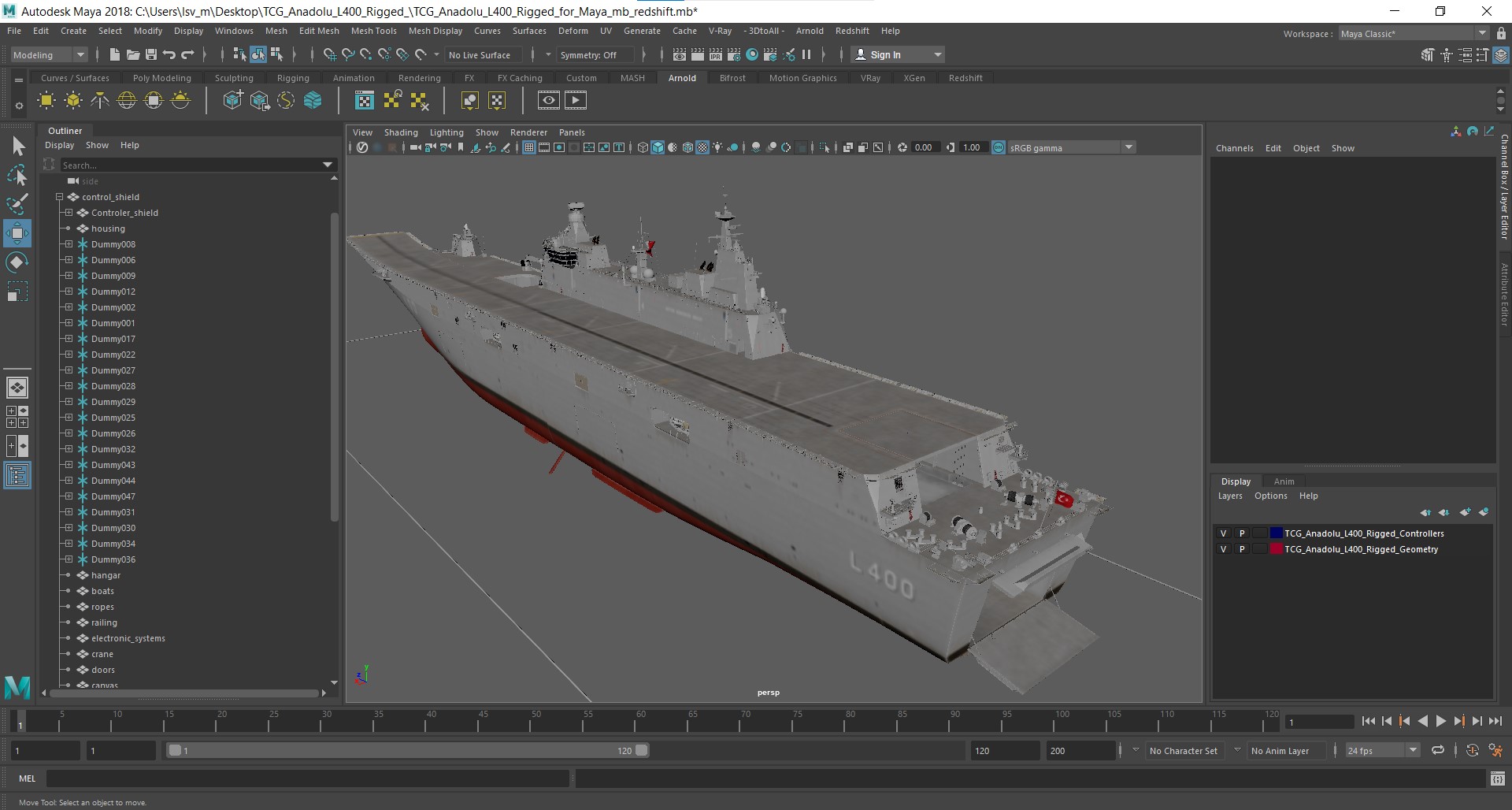Image resolution: width=1512 pixels, height=810 pixels.
Task: Open Arnold RenderView eye icon on shelf
Action: 549,100
